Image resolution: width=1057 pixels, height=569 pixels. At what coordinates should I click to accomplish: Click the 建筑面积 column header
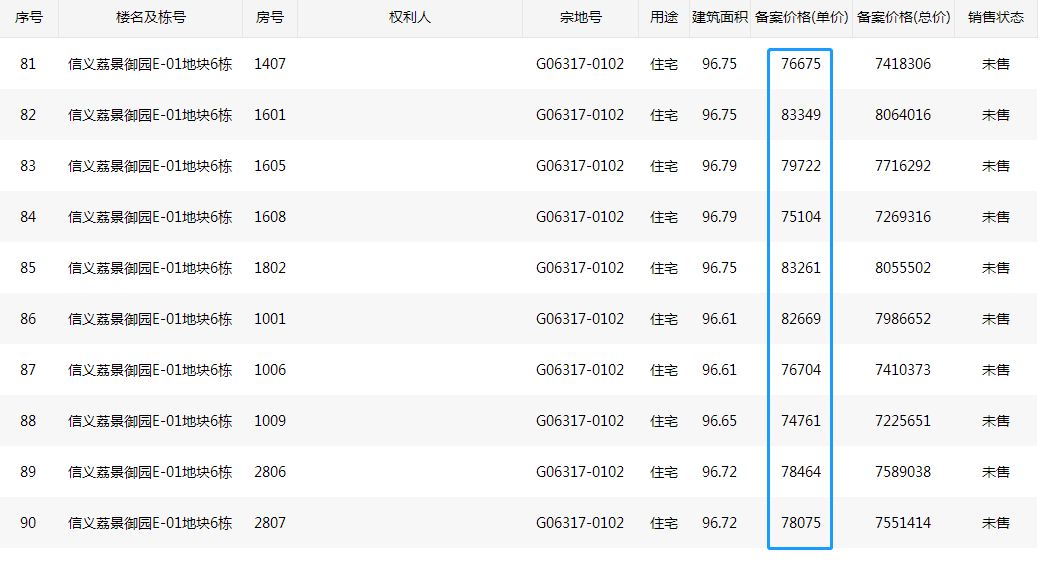click(720, 18)
